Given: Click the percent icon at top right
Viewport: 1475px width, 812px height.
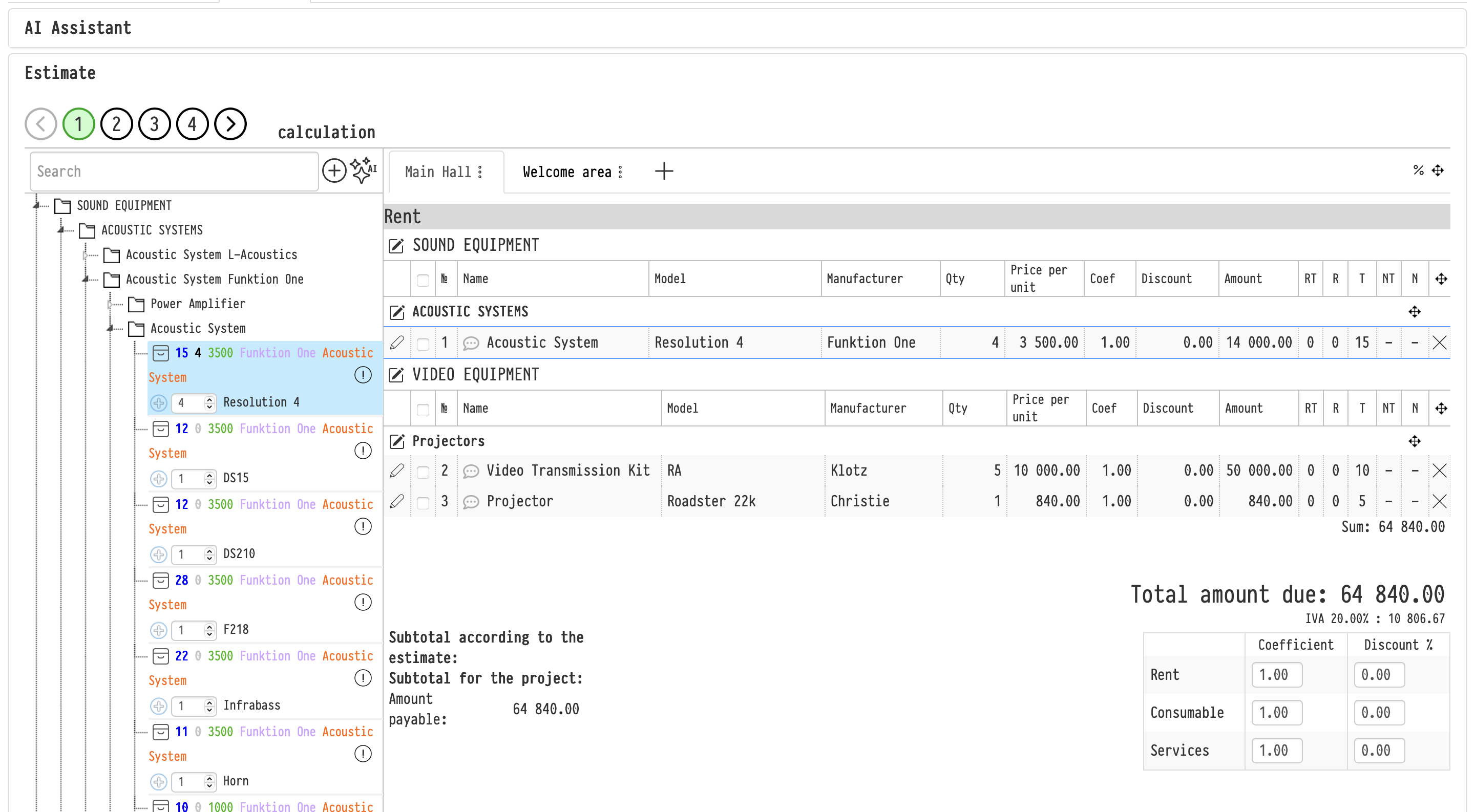Looking at the screenshot, I should 1418,170.
